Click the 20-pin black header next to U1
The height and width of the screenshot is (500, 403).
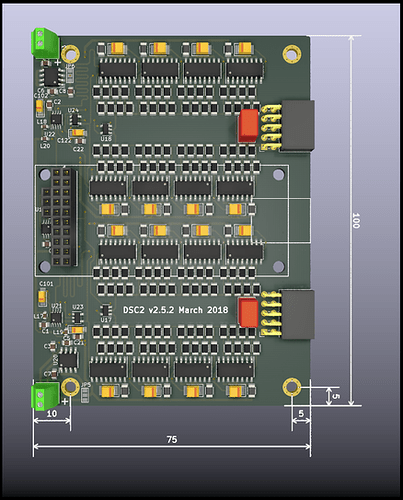pyautogui.click(x=65, y=217)
